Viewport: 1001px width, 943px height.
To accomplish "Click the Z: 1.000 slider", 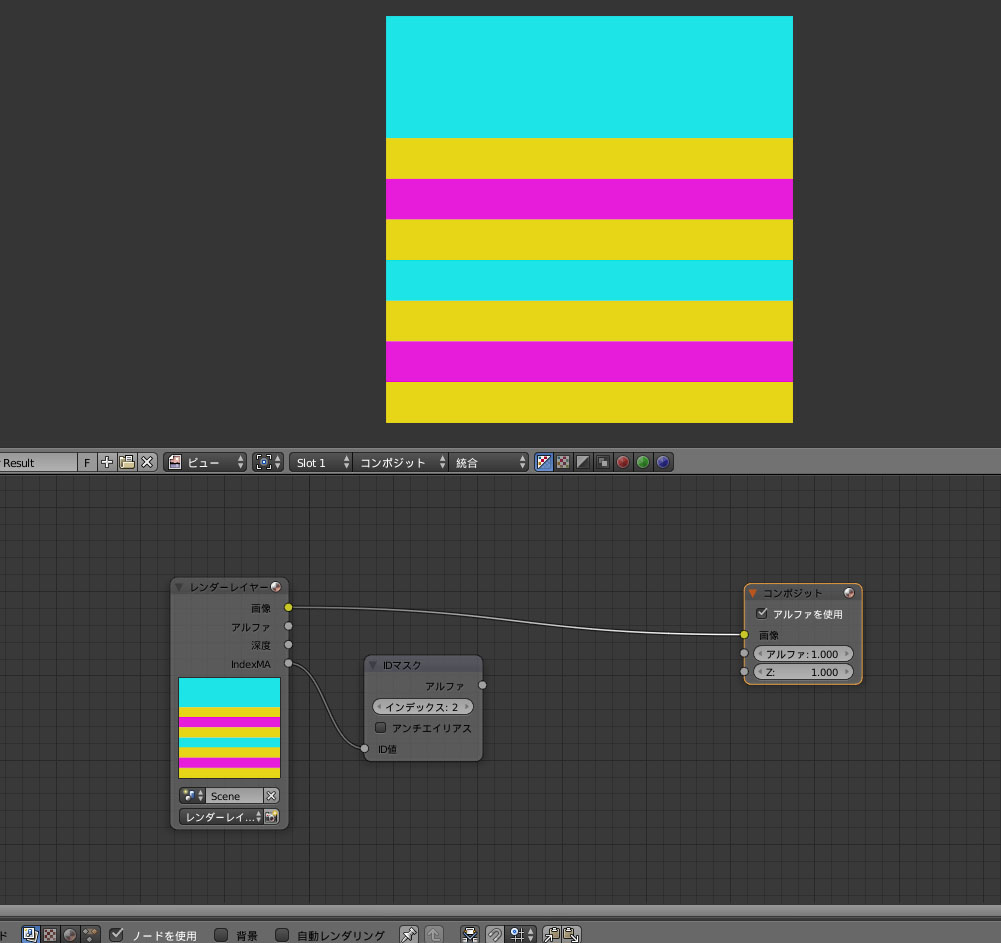I will click(803, 672).
